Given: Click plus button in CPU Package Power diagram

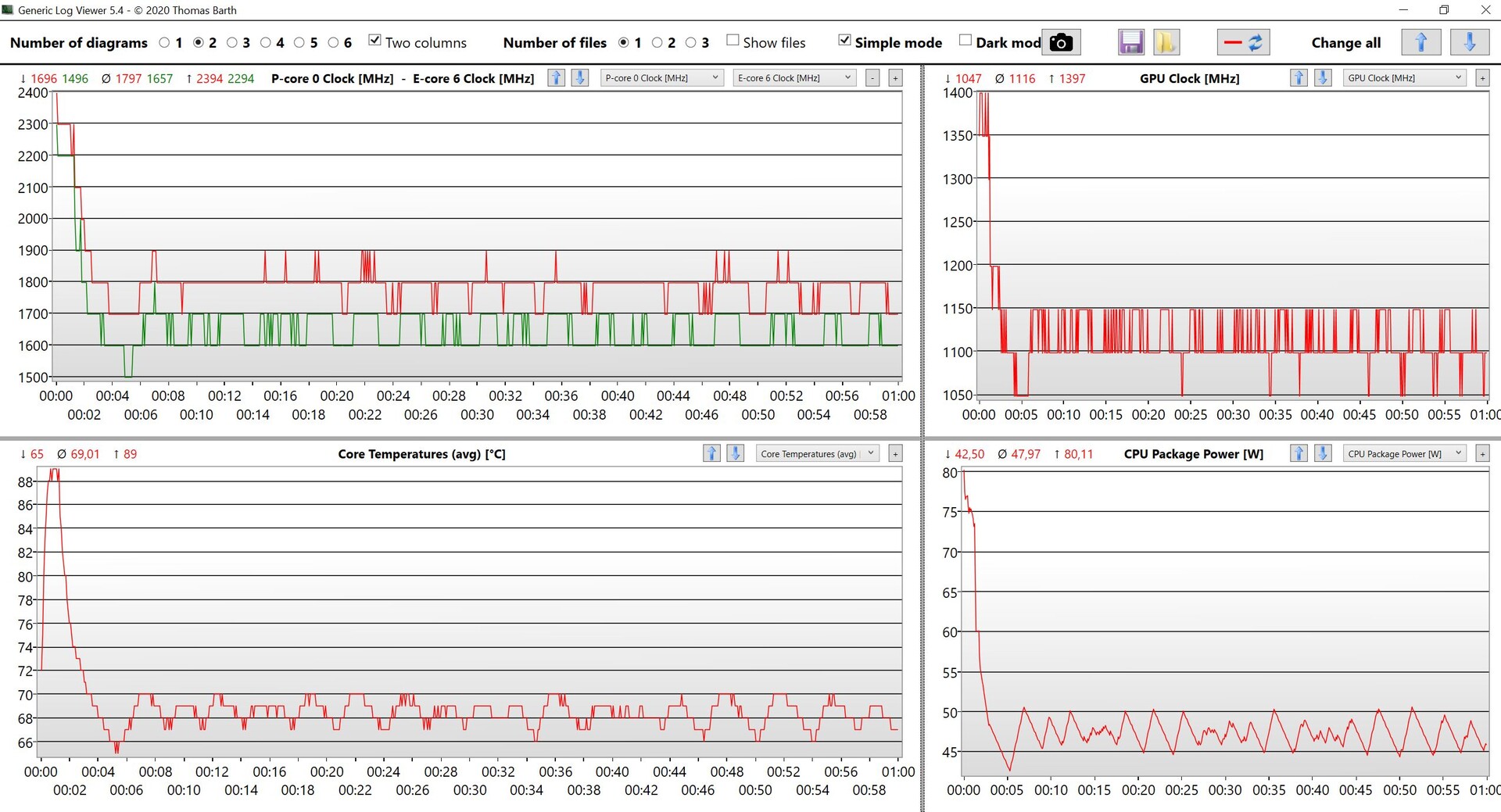Looking at the screenshot, I should coord(1481,453).
